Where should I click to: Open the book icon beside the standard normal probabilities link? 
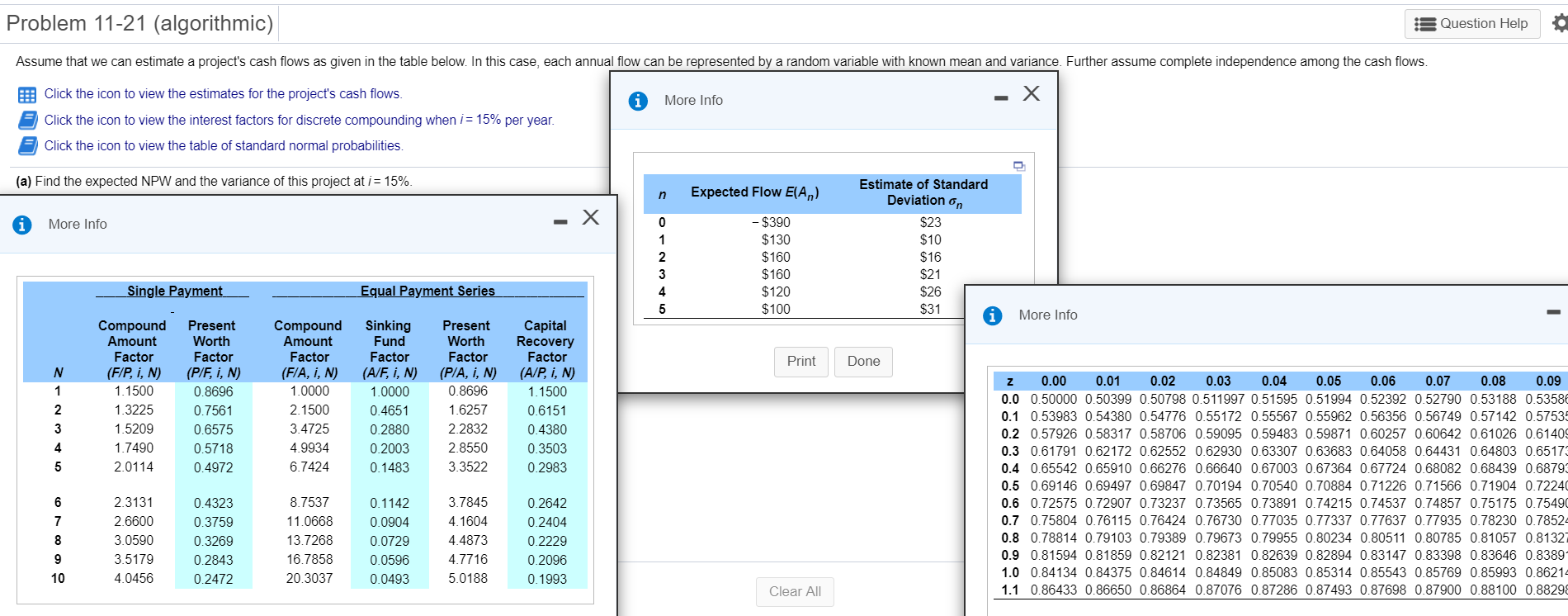coord(27,146)
